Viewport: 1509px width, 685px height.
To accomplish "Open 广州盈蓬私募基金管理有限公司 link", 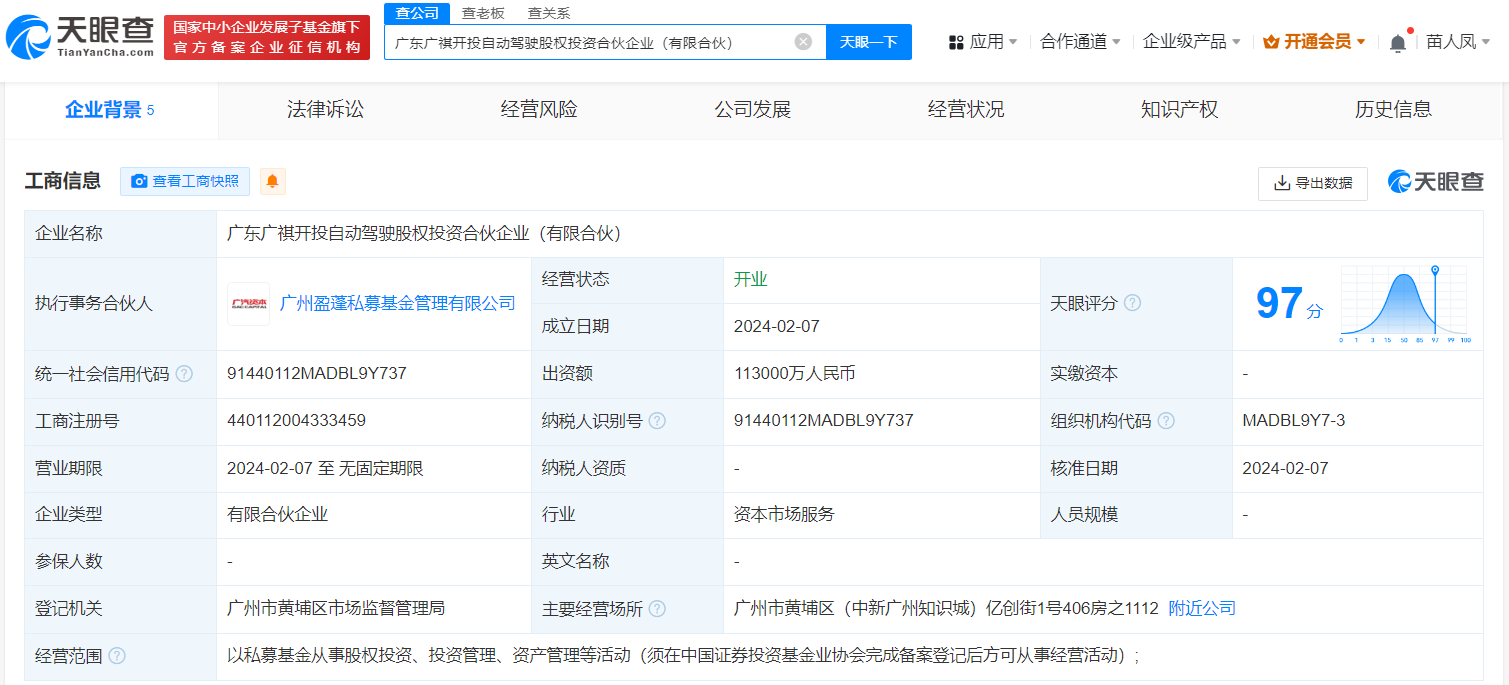I will coord(398,303).
